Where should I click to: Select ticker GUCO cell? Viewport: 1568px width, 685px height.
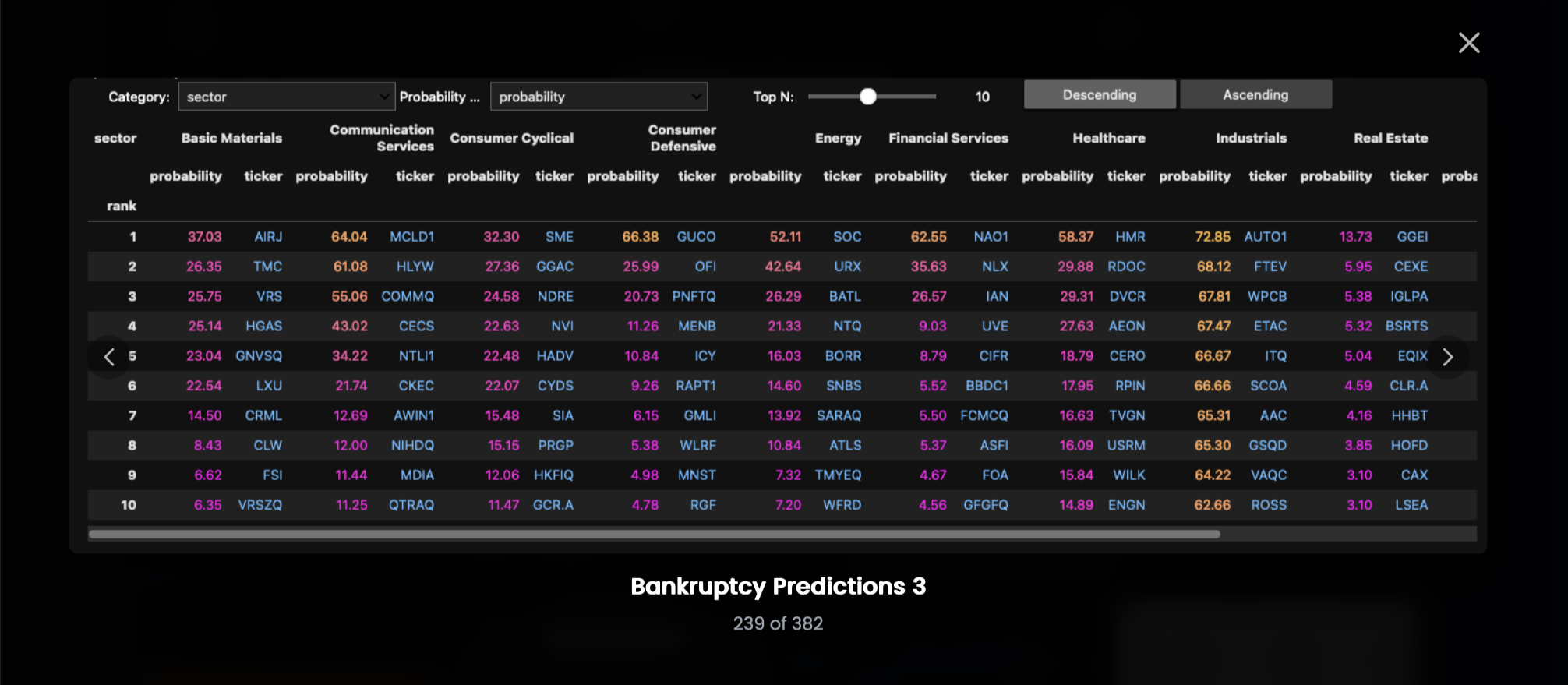[696, 237]
